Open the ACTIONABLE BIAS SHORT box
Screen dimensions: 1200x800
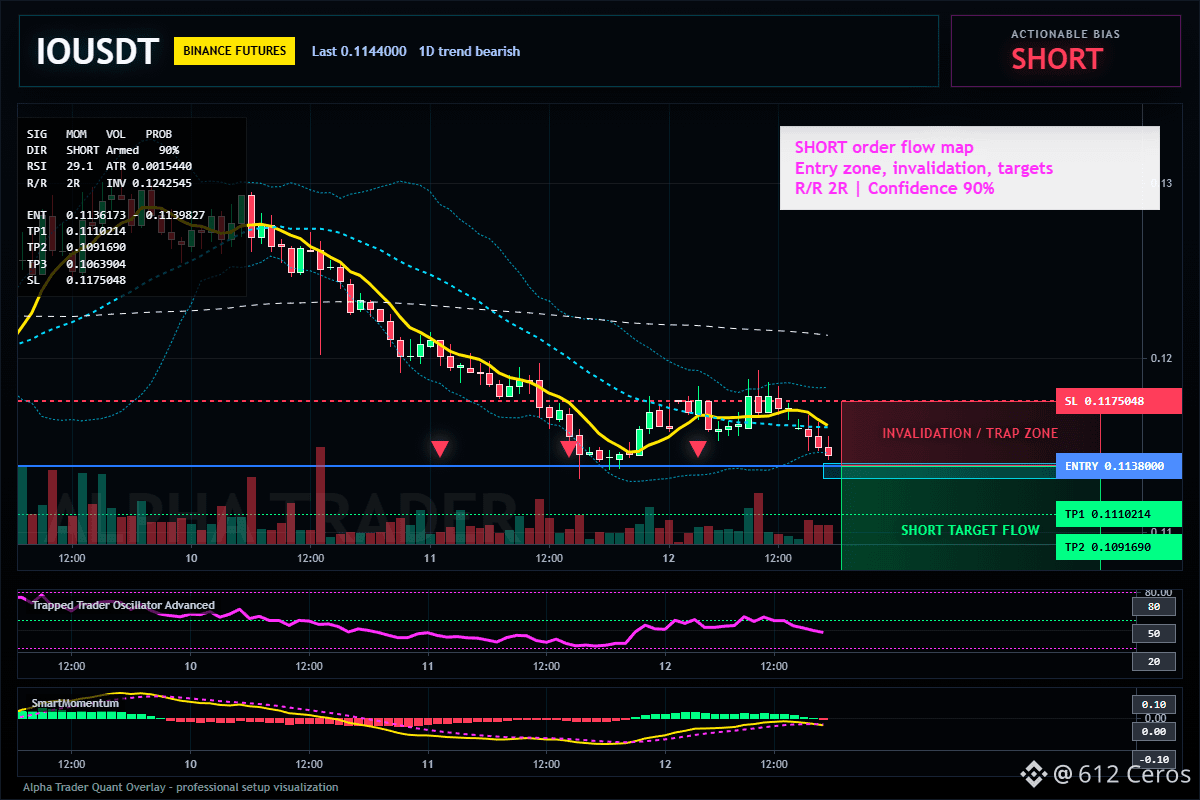tap(1065, 51)
